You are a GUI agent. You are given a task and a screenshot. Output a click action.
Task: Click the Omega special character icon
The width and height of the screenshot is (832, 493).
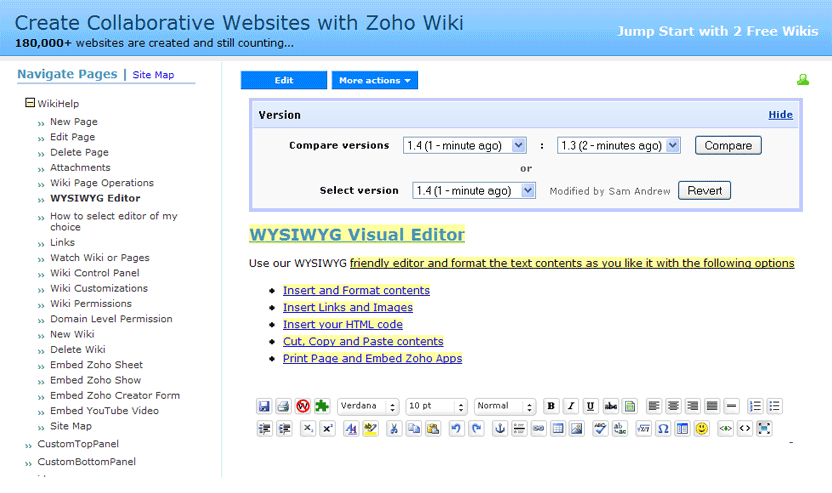662,428
